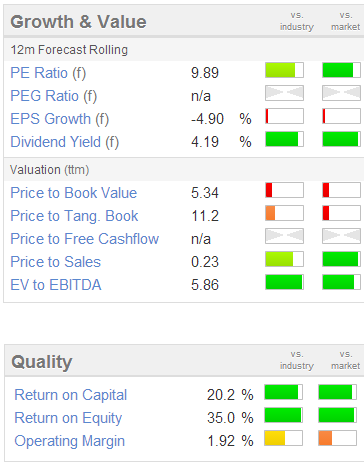Open the Operating Margin link

(x=70, y=441)
